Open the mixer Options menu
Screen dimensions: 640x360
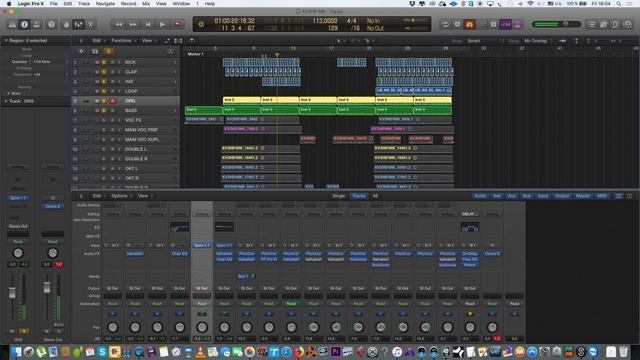click(x=120, y=196)
